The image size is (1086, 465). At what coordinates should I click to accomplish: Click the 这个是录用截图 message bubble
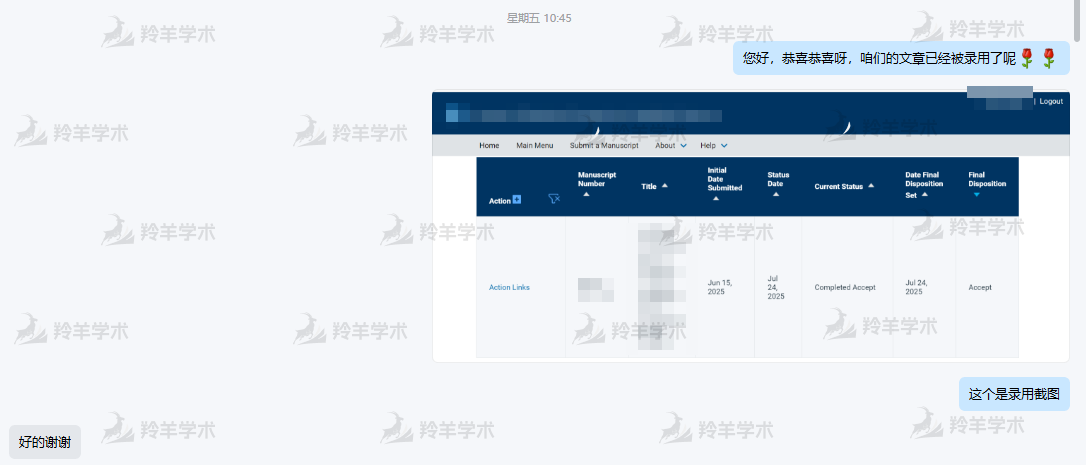pyautogui.click(x=1013, y=394)
